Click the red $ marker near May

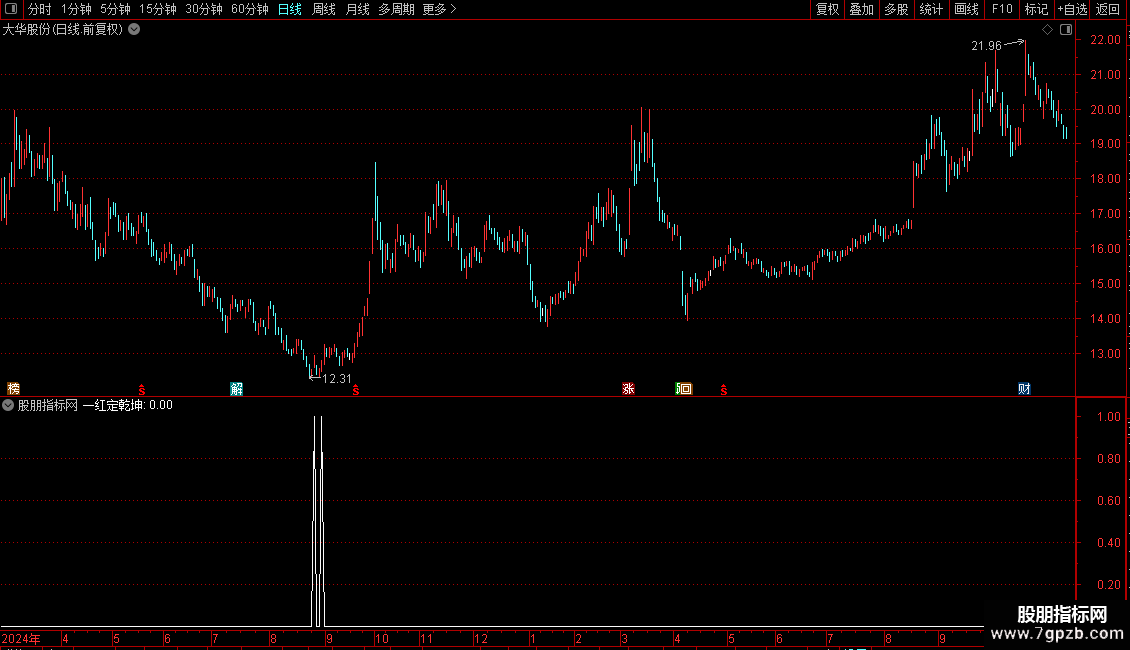[142, 390]
